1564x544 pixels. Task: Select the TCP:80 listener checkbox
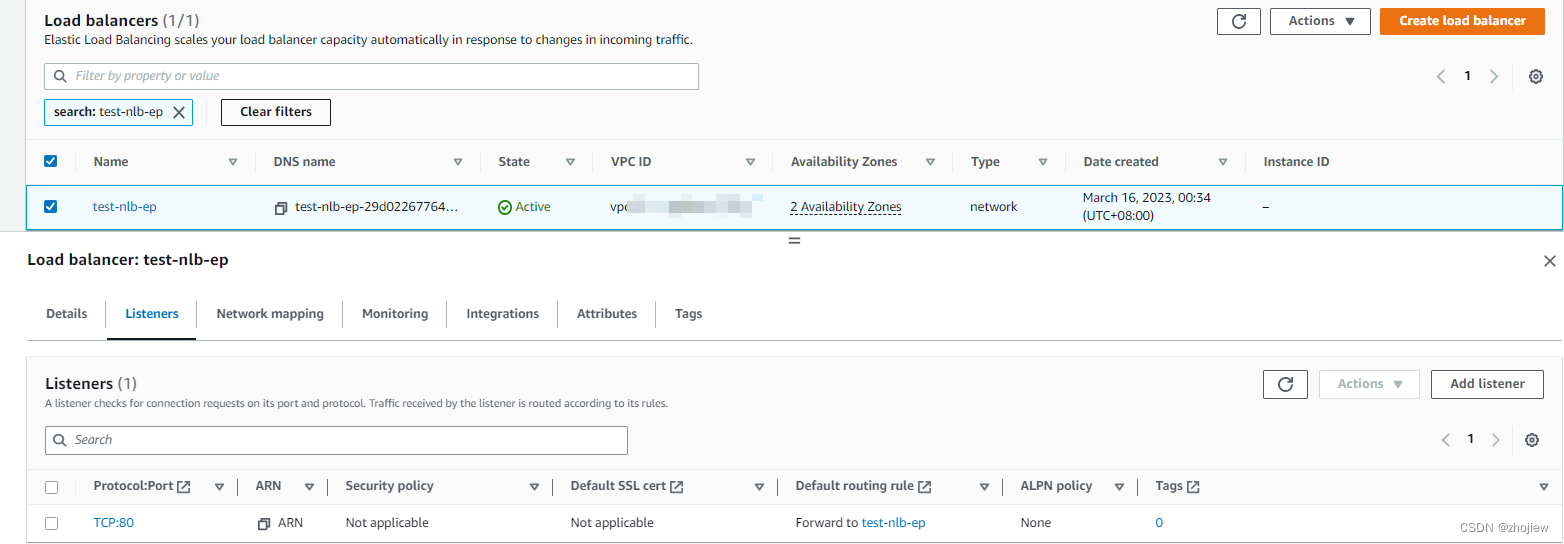click(52, 523)
